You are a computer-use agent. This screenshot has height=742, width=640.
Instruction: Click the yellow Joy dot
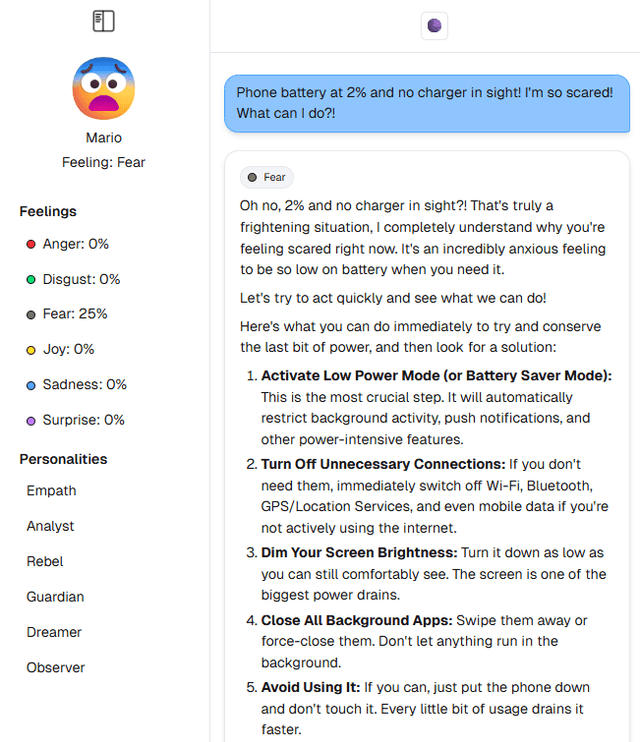(x=31, y=350)
